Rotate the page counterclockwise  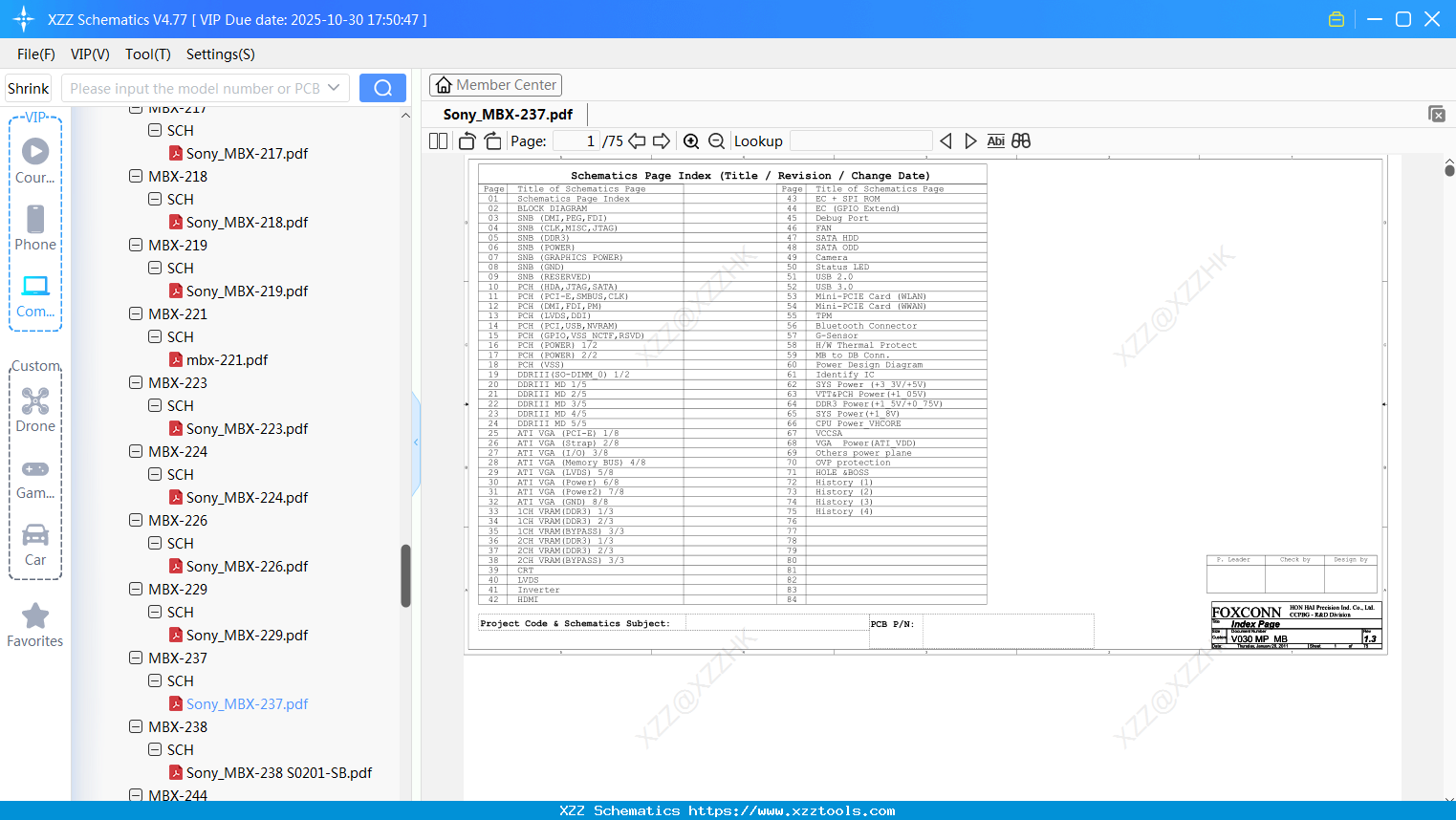click(467, 141)
